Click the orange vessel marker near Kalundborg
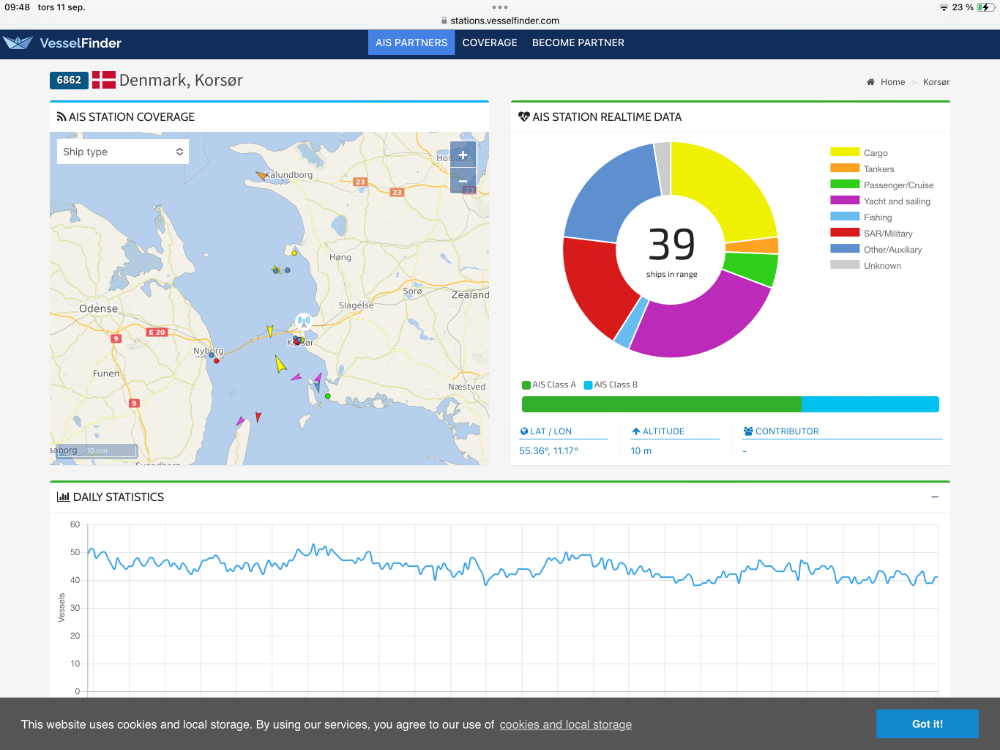The width and height of the screenshot is (1000, 750). (261, 175)
